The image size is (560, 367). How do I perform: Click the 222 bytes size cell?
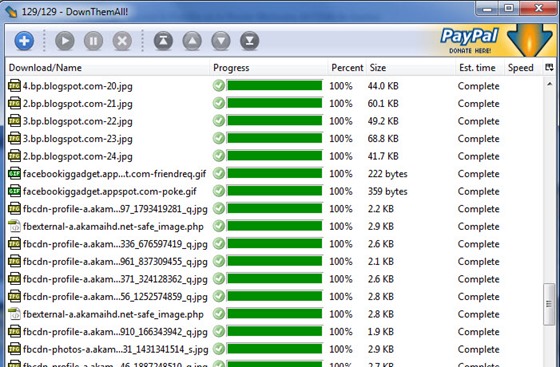pos(388,174)
